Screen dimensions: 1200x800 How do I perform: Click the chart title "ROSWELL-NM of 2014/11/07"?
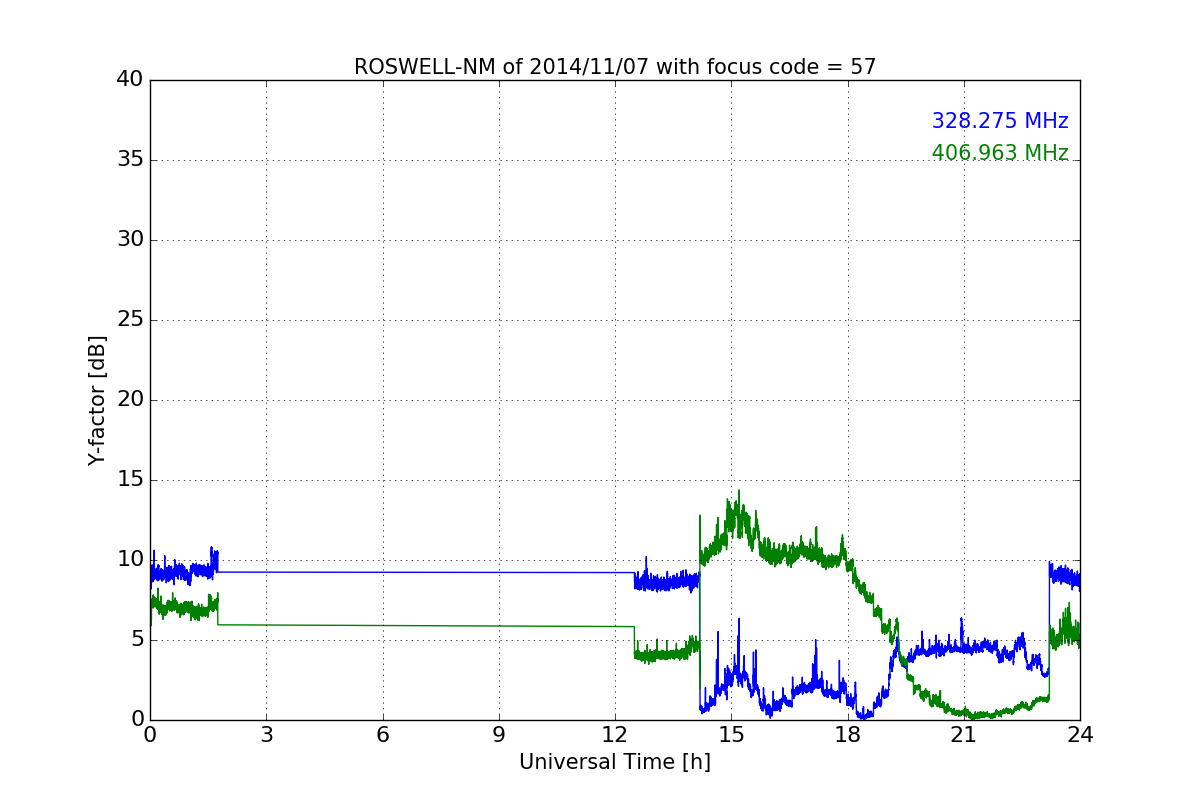pos(614,67)
